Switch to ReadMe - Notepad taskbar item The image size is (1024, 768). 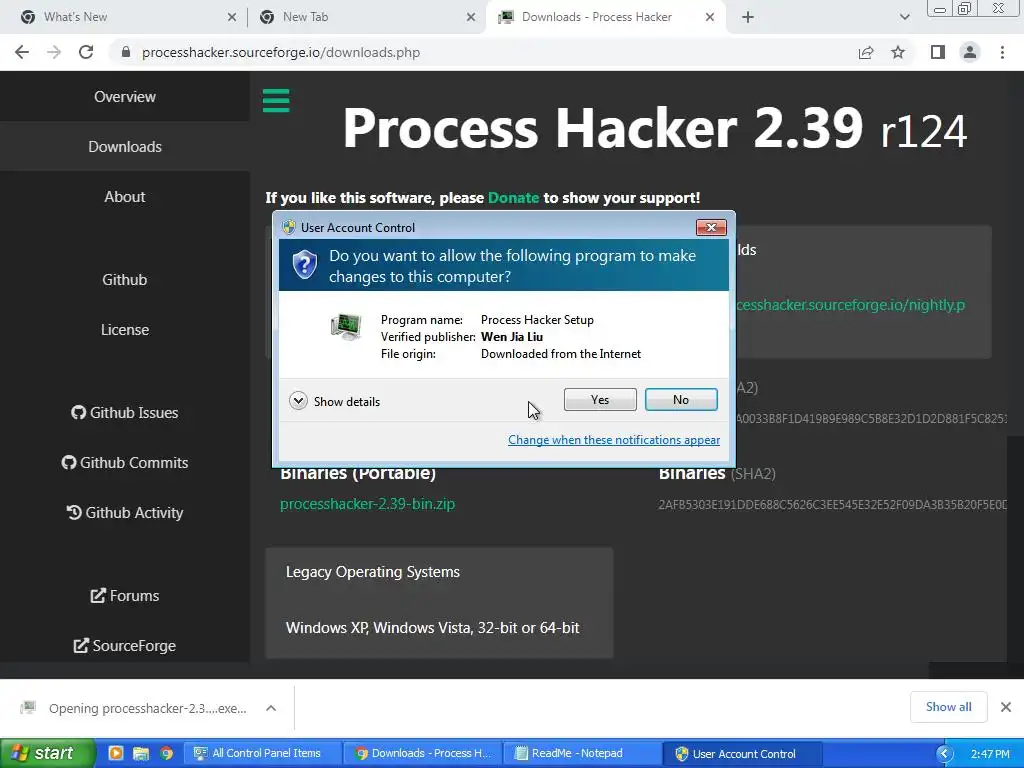582,754
